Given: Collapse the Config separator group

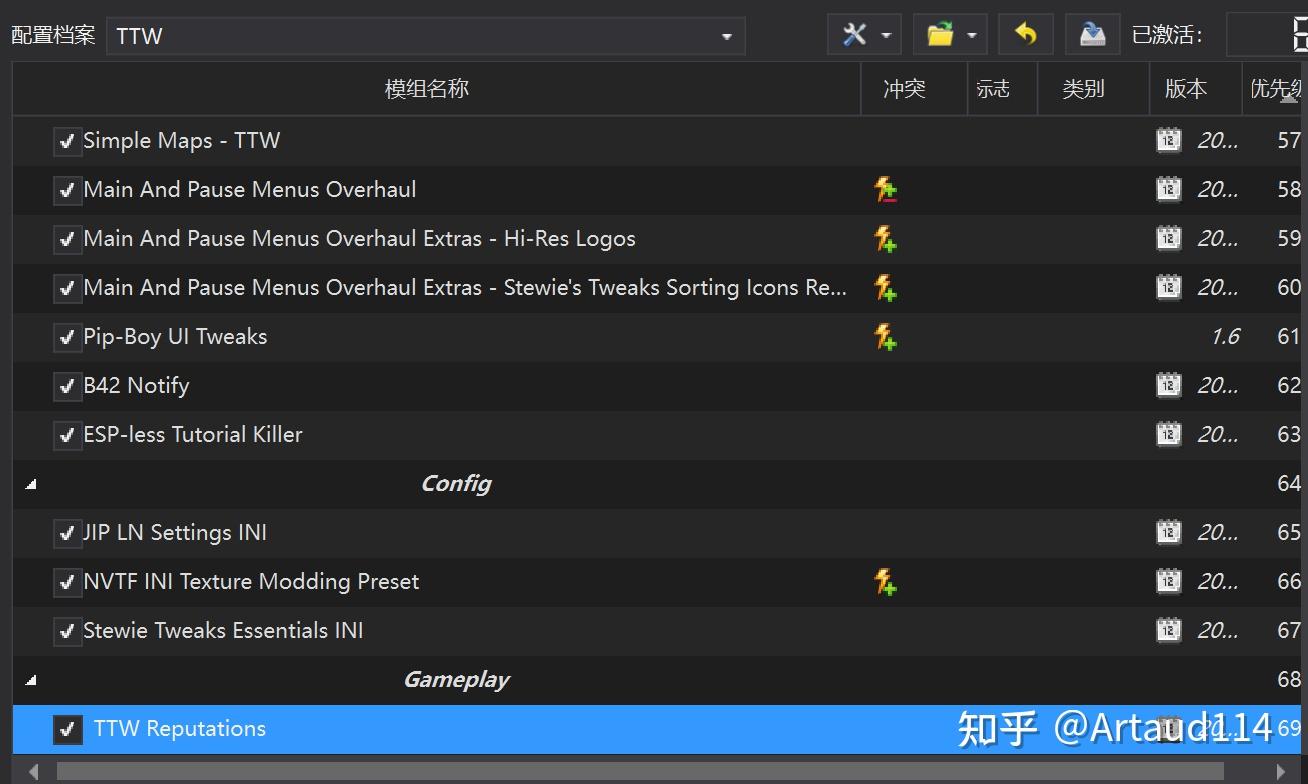Looking at the screenshot, I should pyautogui.click(x=30, y=483).
